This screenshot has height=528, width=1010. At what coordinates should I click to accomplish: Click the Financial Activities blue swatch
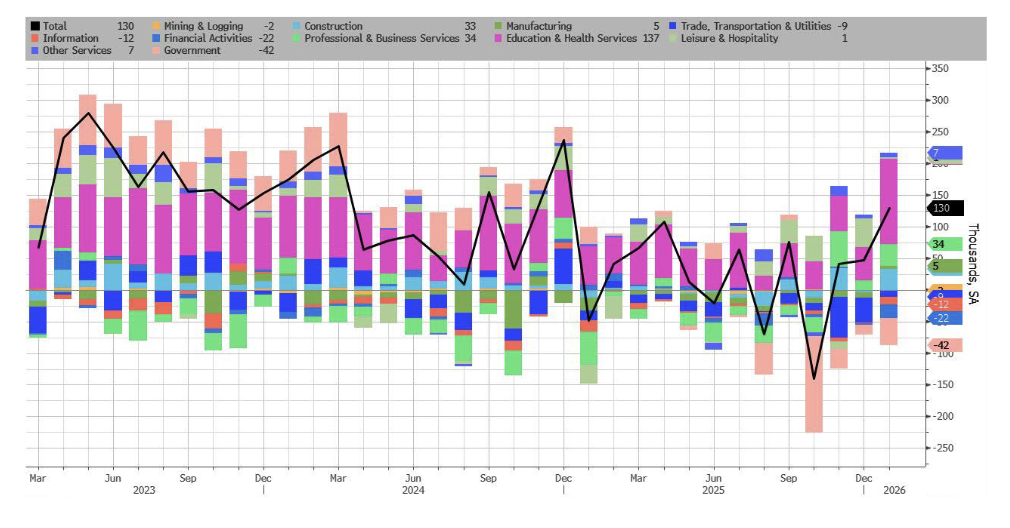pyautogui.click(x=155, y=39)
